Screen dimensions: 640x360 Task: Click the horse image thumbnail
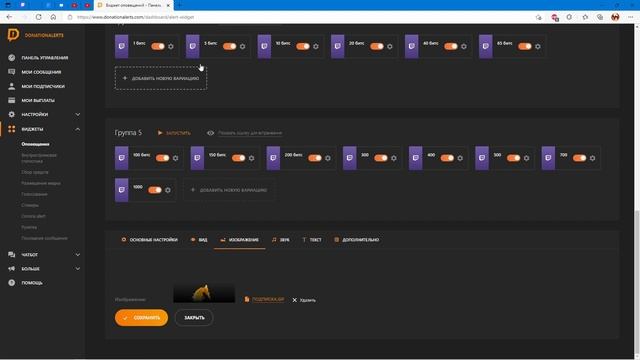point(204,293)
